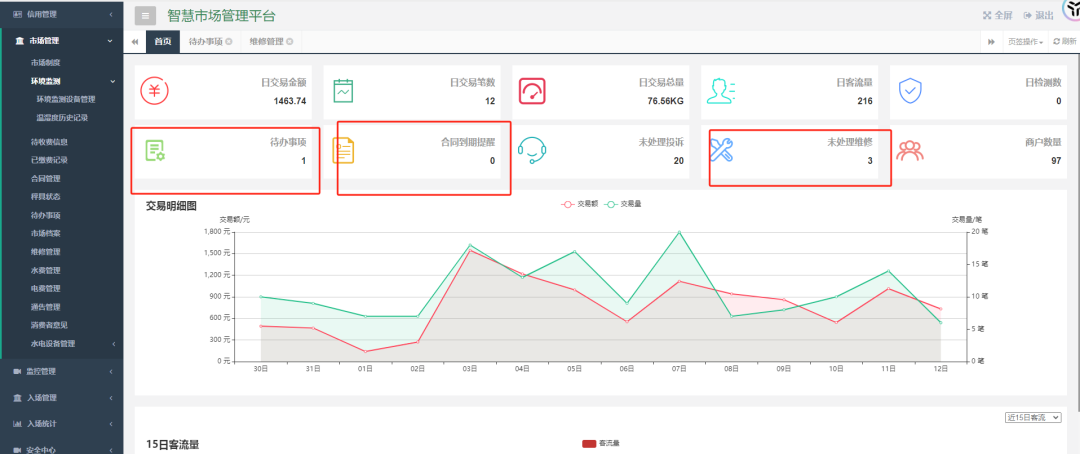Open the 近15日客流 dropdown
This screenshot has width=1080, height=454.
tap(1033, 417)
